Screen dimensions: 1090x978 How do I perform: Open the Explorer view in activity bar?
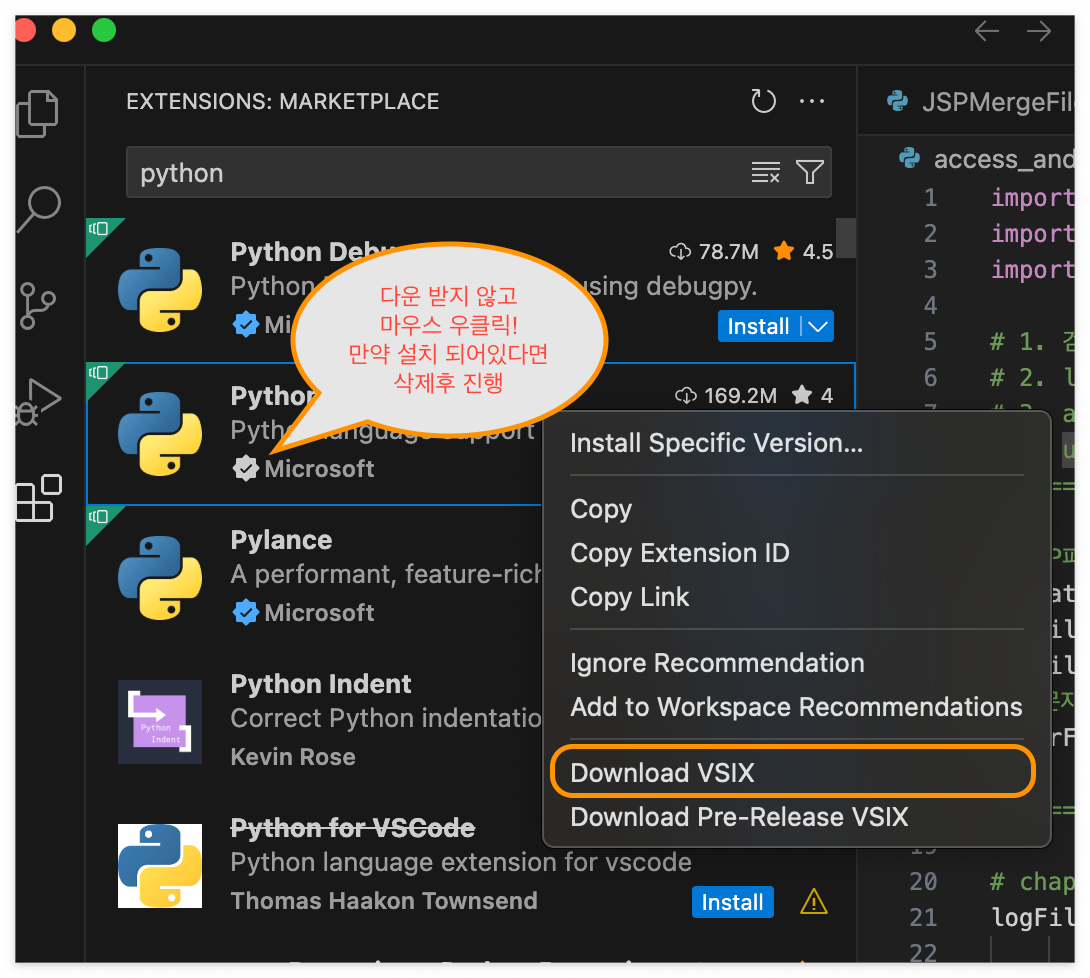click(38, 113)
